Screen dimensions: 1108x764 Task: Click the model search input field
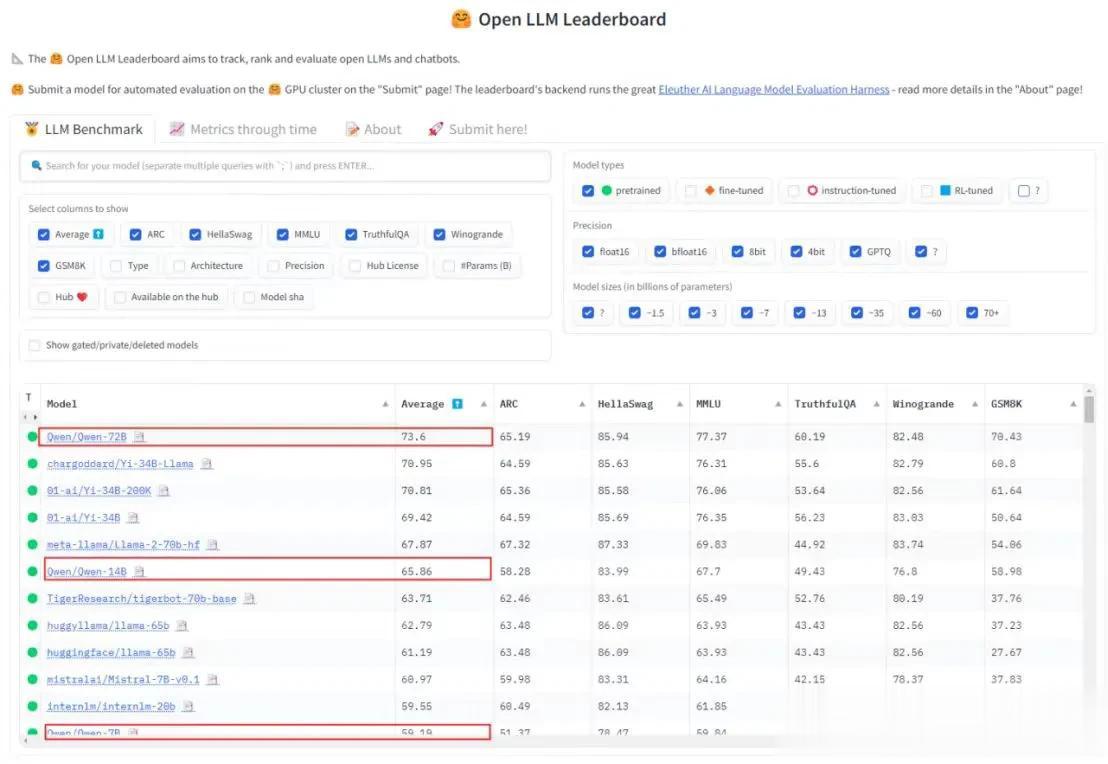(285, 166)
